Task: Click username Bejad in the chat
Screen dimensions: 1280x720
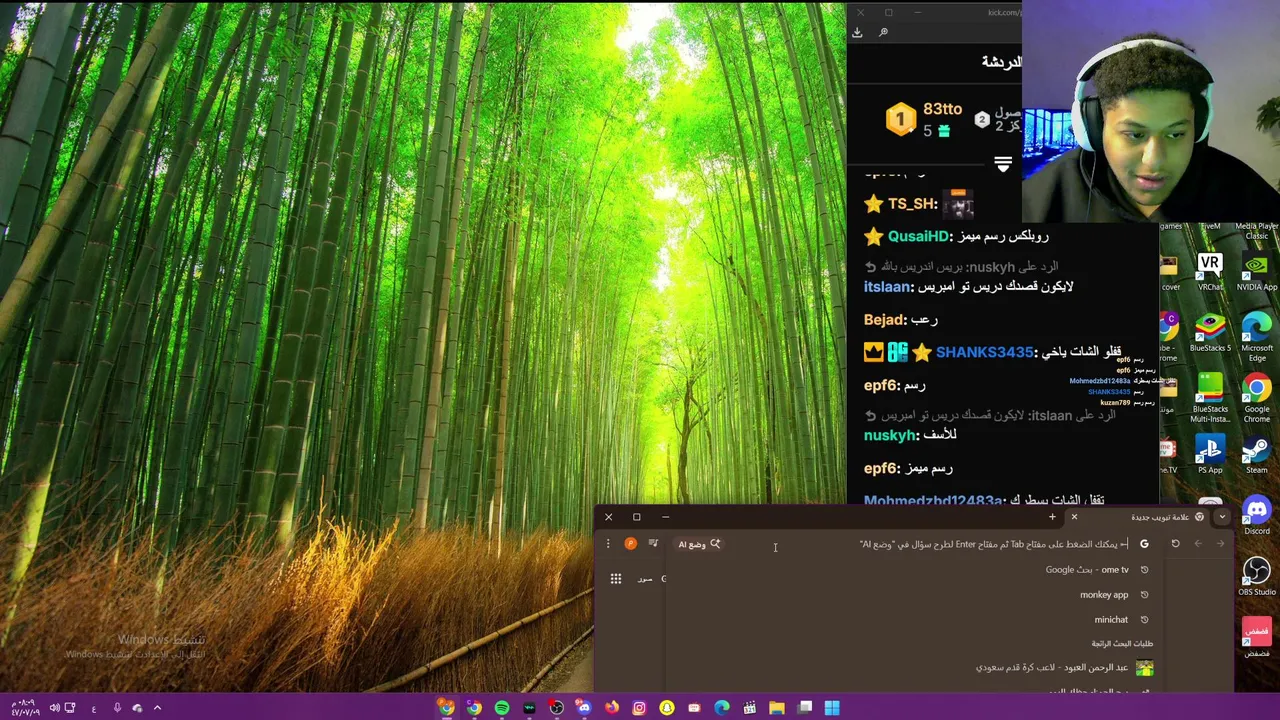Action: 884,319
